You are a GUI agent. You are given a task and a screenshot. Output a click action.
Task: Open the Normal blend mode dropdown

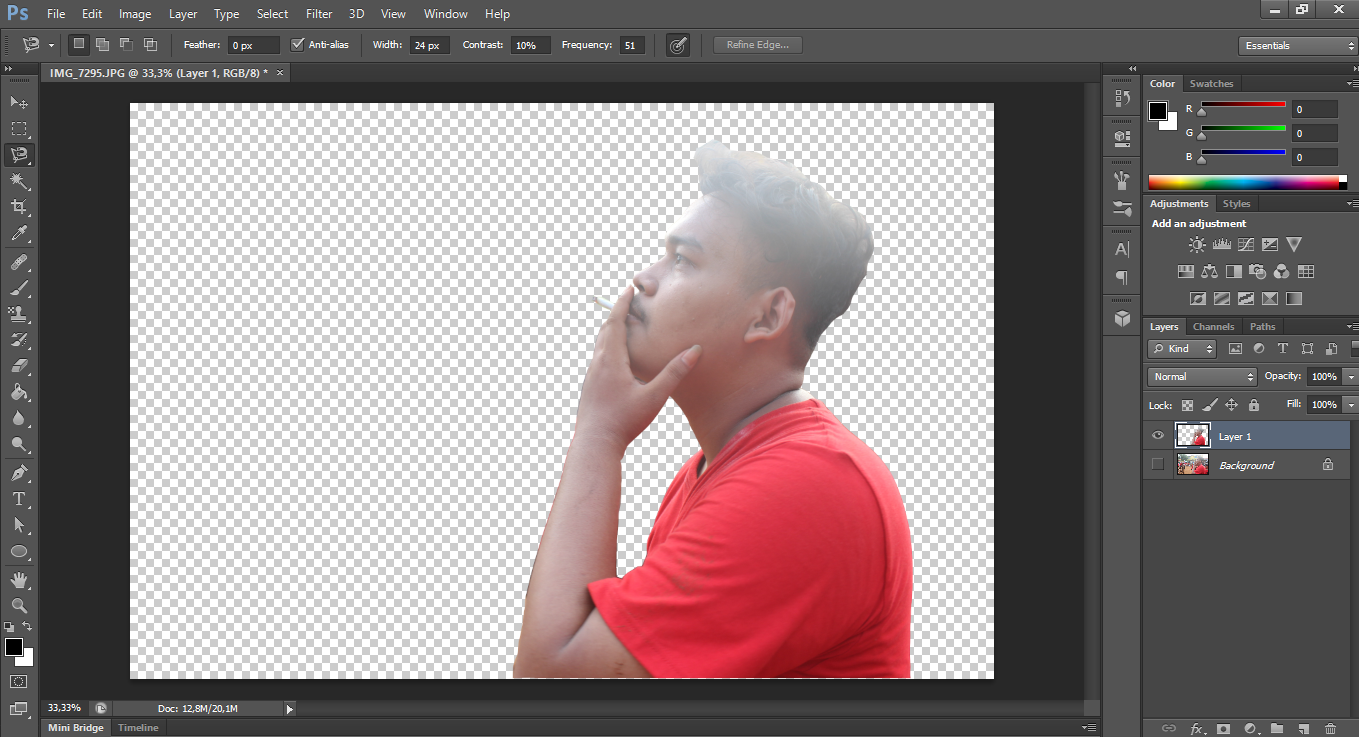(x=1202, y=377)
